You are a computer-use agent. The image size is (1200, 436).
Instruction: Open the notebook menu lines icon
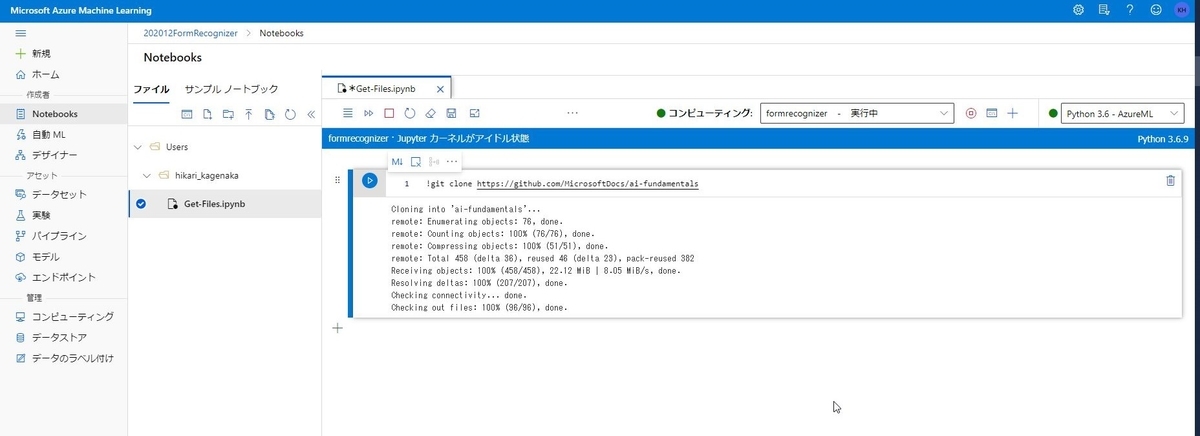[348, 113]
